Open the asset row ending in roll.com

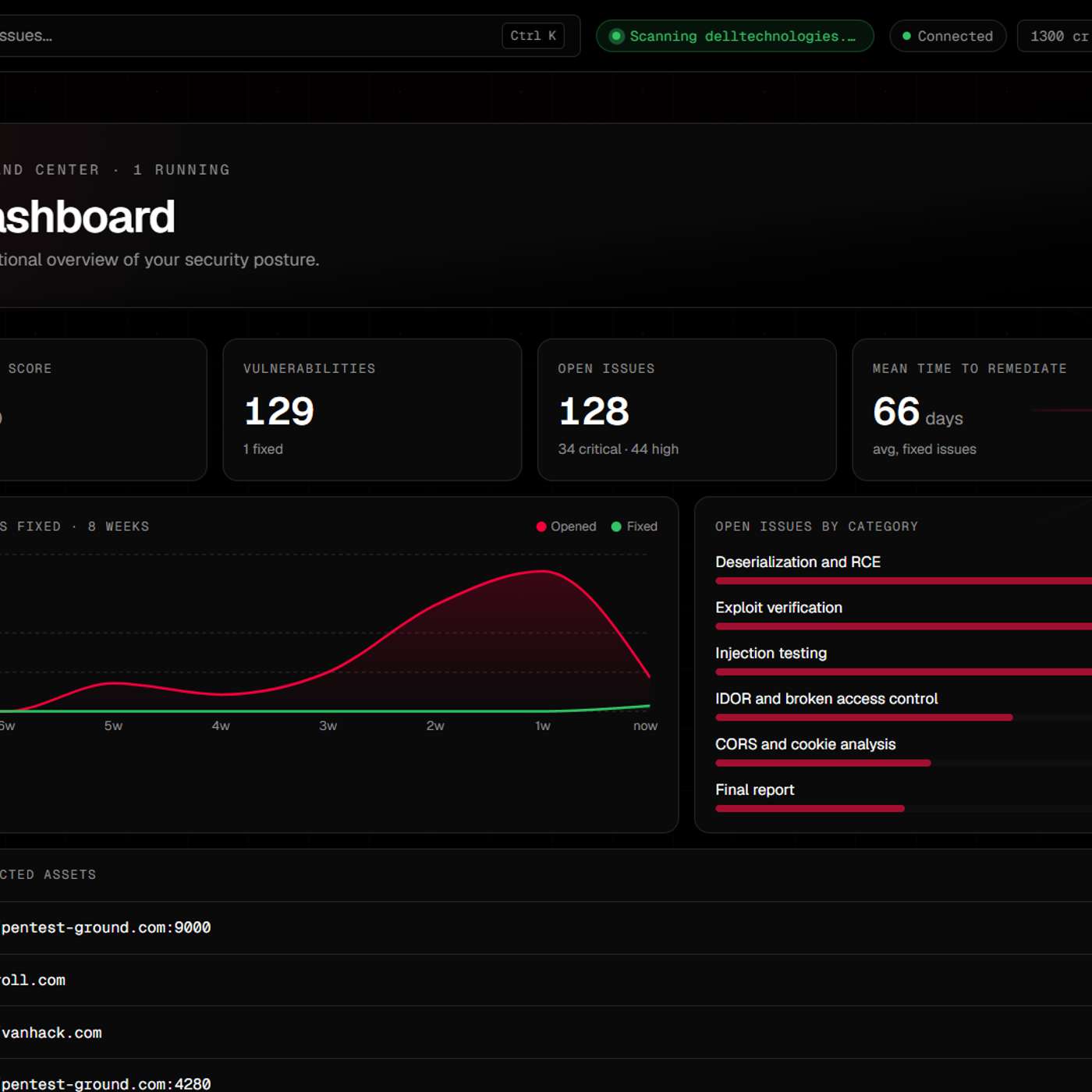(x=546, y=980)
